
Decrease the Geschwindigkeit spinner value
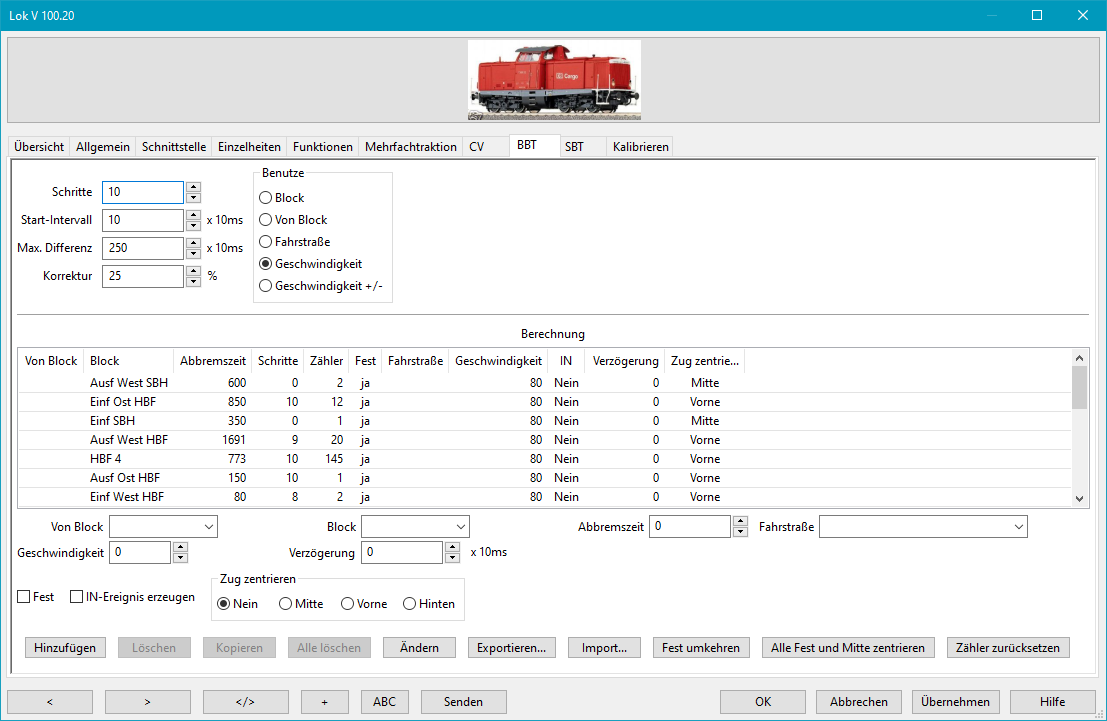180,558
